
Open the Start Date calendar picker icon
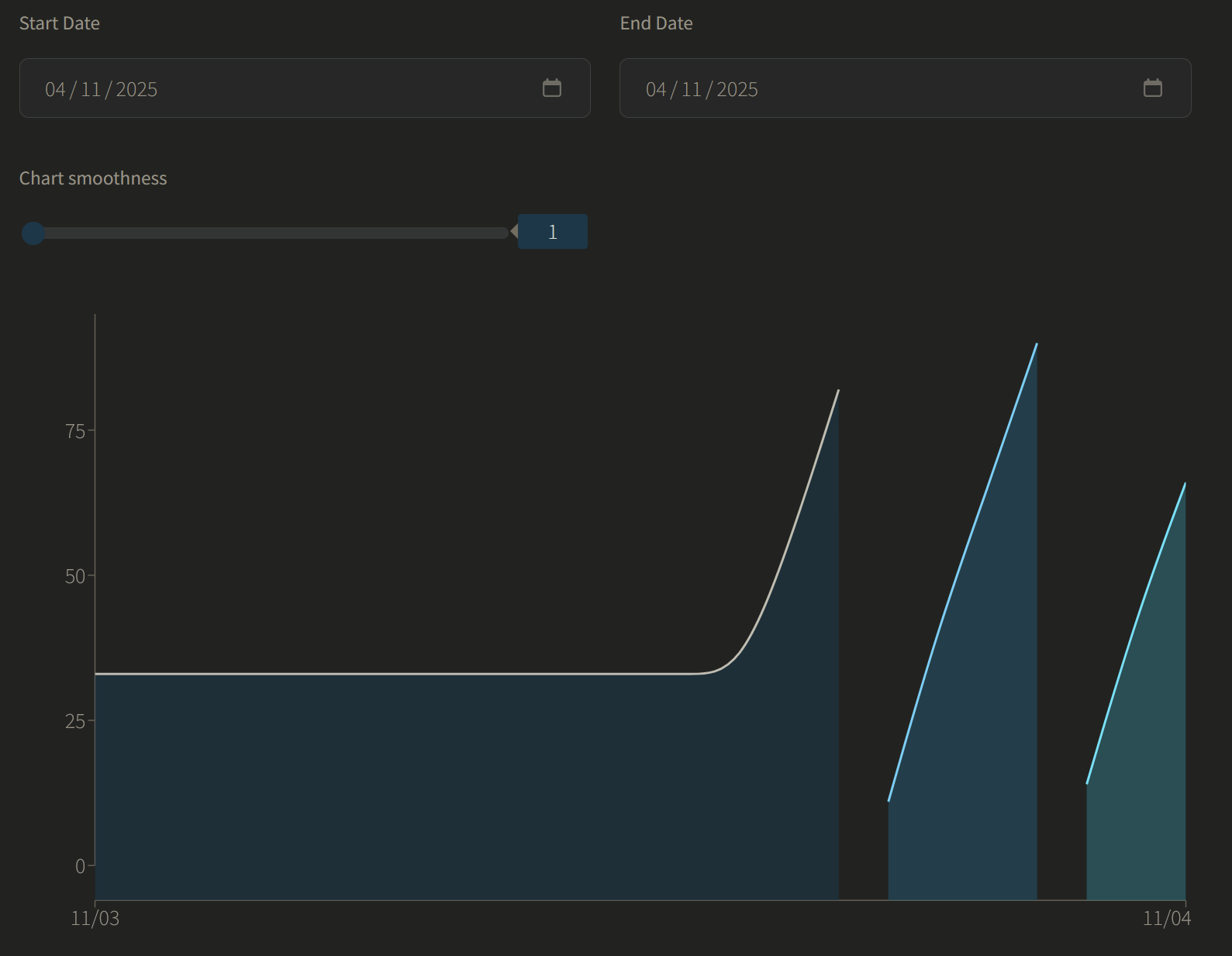pyautogui.click(x=552, y=88)
